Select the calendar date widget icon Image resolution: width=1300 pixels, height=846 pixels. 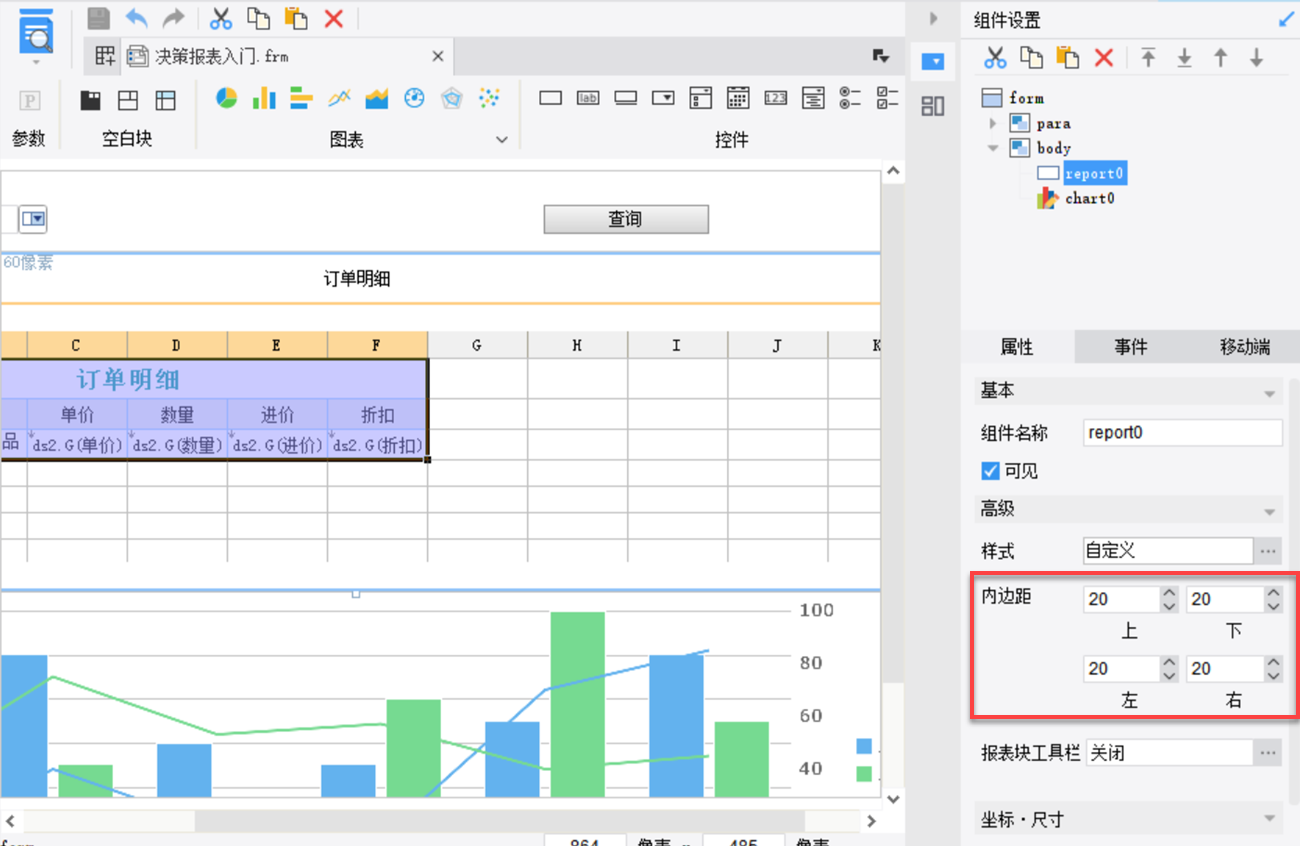[738, 98]
